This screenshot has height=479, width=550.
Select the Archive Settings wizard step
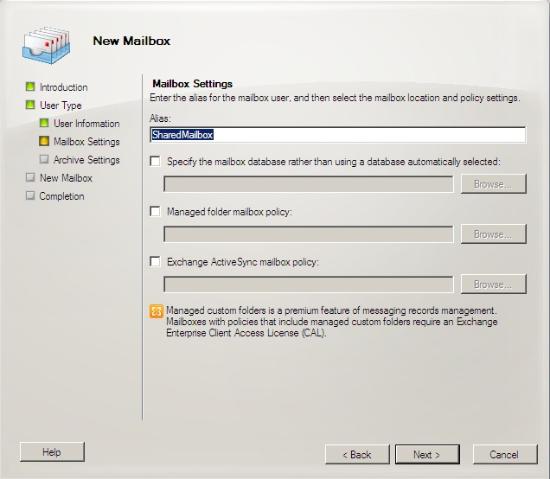pyautogui.click(x=87, y=160)
